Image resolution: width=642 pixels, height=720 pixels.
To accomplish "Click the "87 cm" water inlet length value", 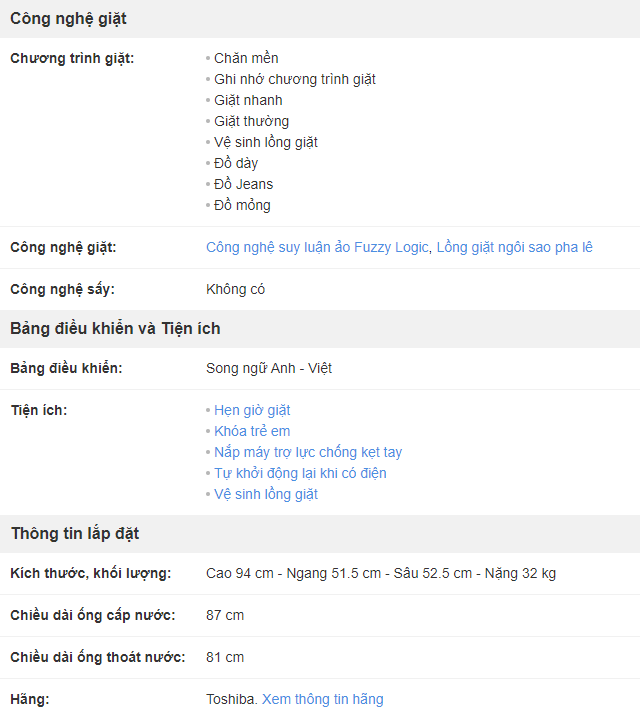I will coord(225,615).
